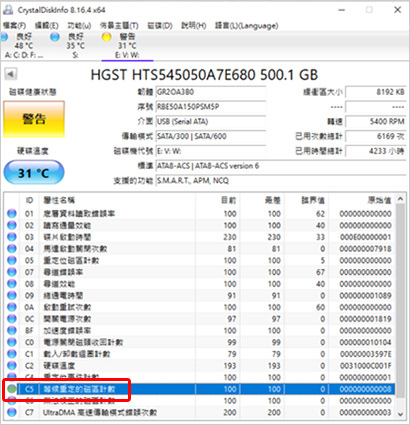Click the raw value 000000001819
This screenshot has height=425, width=410.
[x=365, y=319]
